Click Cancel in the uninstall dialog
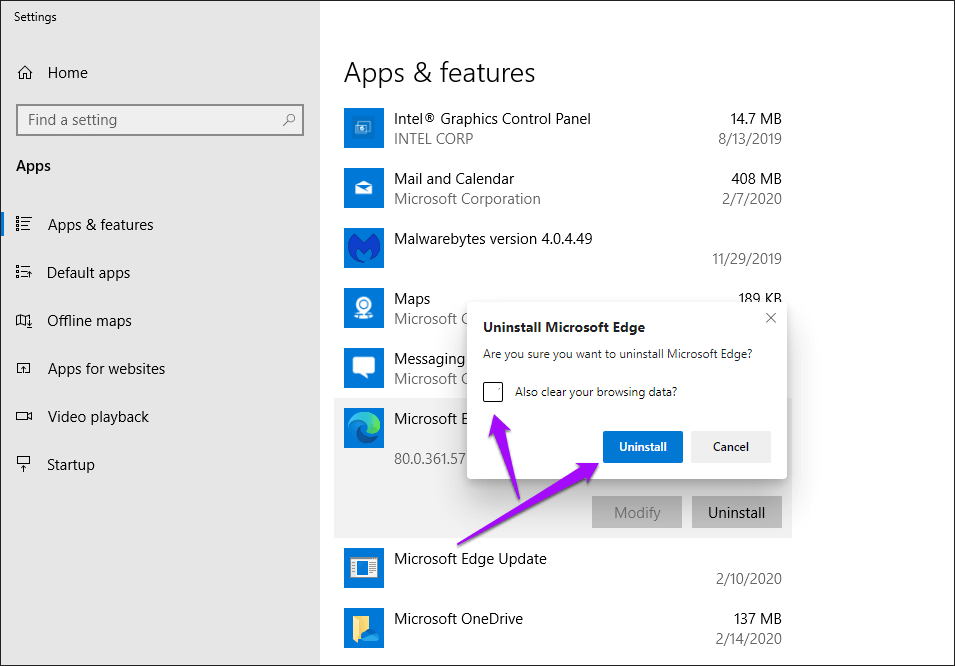Image resolution: width=955 pixels, height=666 pixels. [x=731, y=447]
